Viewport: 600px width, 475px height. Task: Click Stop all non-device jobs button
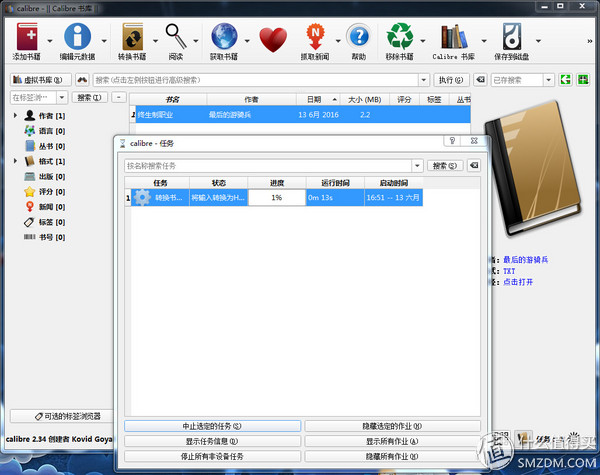[x=212, y=456]
